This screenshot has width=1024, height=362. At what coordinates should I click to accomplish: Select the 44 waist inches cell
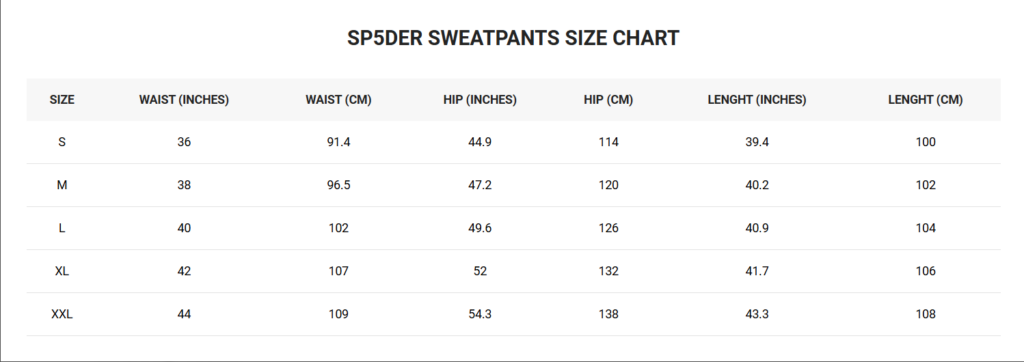(x=184, y=314)
